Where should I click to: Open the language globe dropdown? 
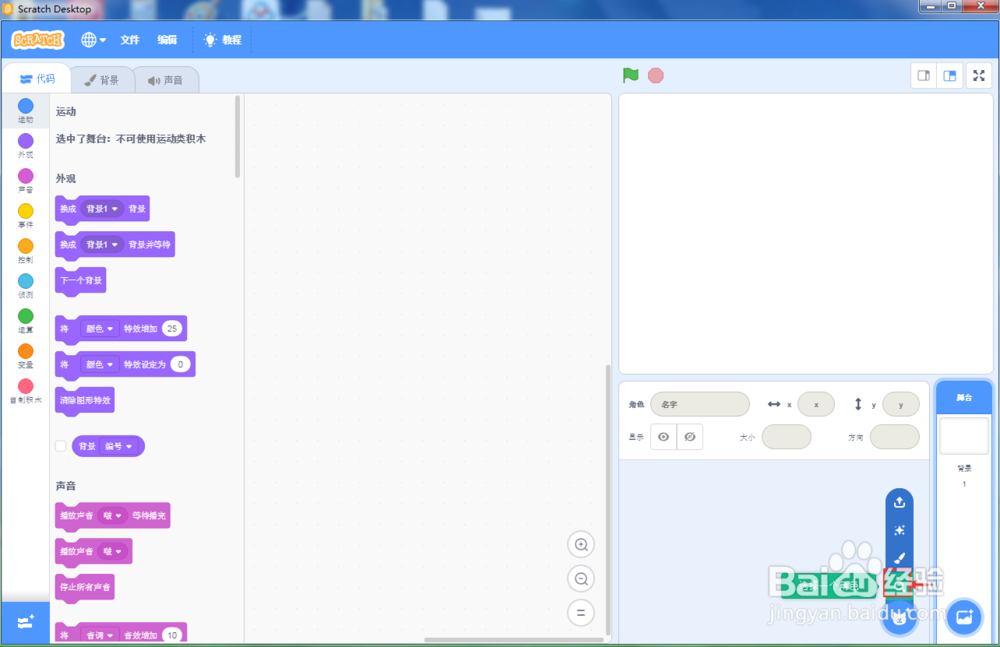93,40
